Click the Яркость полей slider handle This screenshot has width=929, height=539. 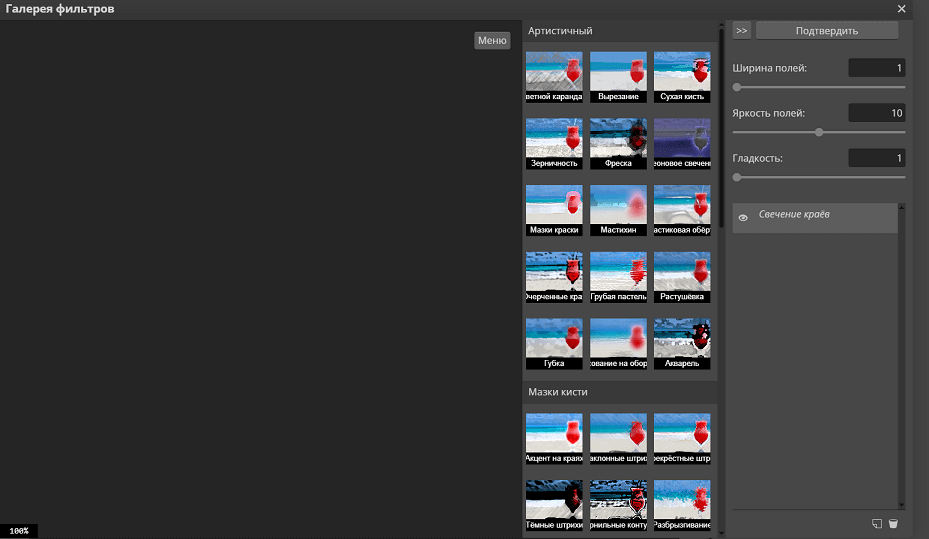[819, 132]
